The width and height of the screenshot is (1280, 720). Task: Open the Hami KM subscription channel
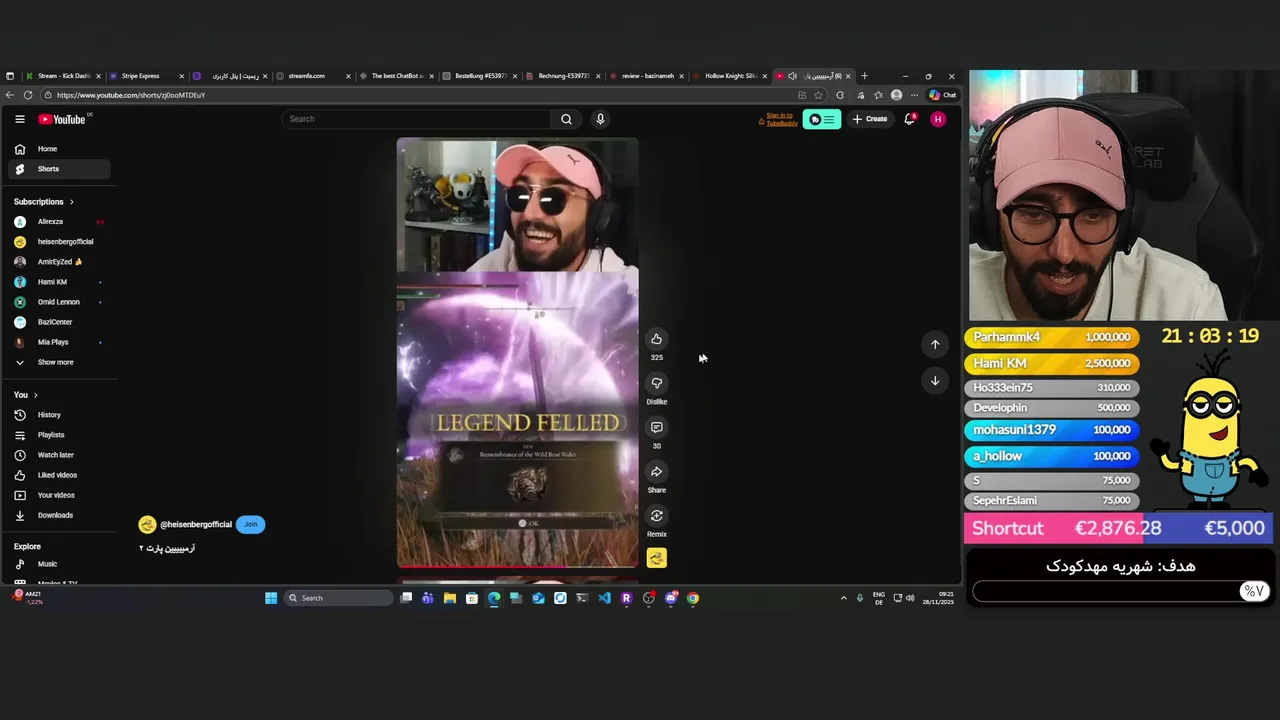tap(58, 282)
